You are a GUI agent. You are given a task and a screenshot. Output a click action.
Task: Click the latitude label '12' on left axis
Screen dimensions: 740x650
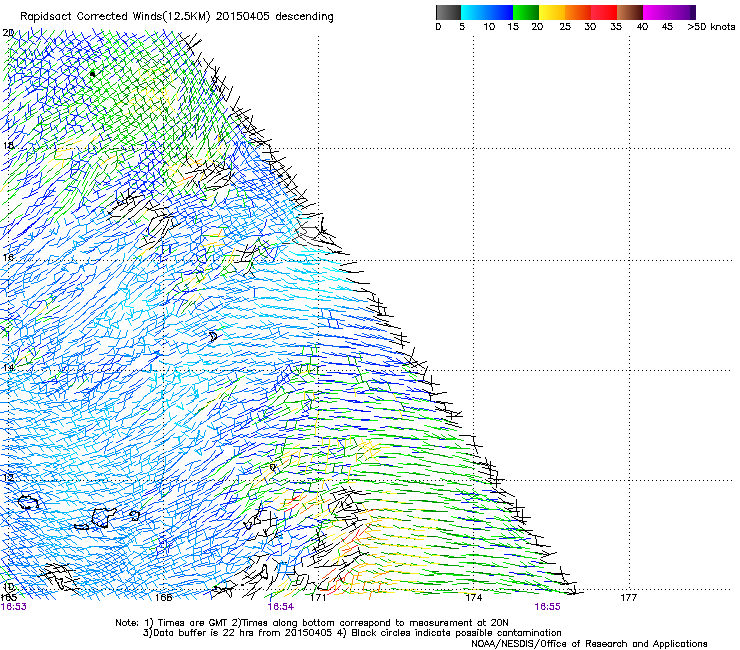pyautogui.click(x=8, y=478)
